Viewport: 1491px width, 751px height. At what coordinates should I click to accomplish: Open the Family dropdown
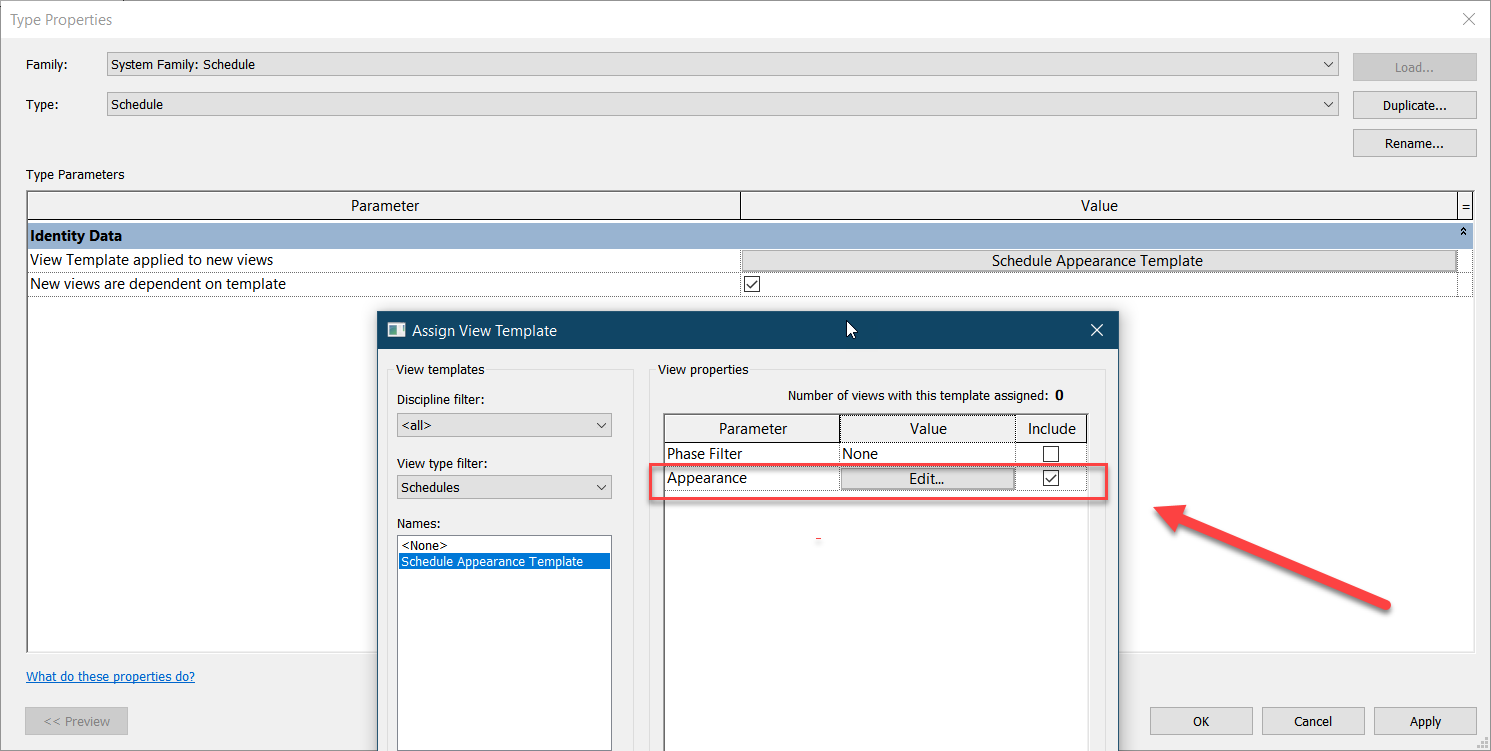pos(1328,64)
